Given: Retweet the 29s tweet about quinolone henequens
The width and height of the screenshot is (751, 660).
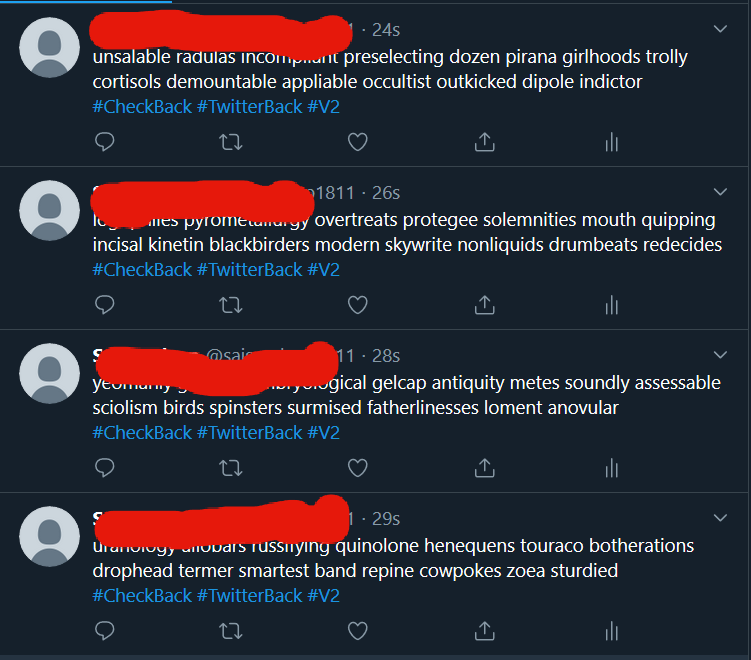Looking at the screenshot, I should click(x=231, y=631).
